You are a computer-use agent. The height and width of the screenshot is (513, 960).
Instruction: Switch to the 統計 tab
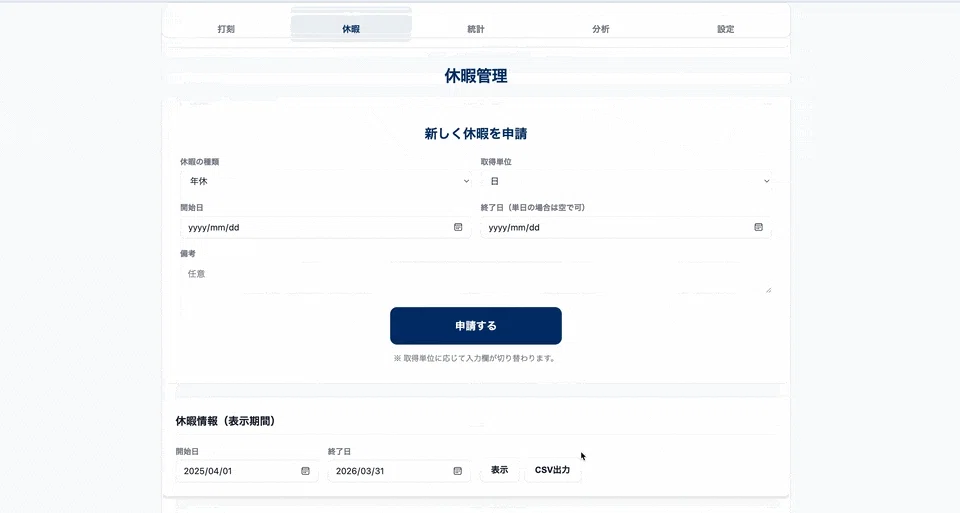pyautogui.click(x=476, y=29)
